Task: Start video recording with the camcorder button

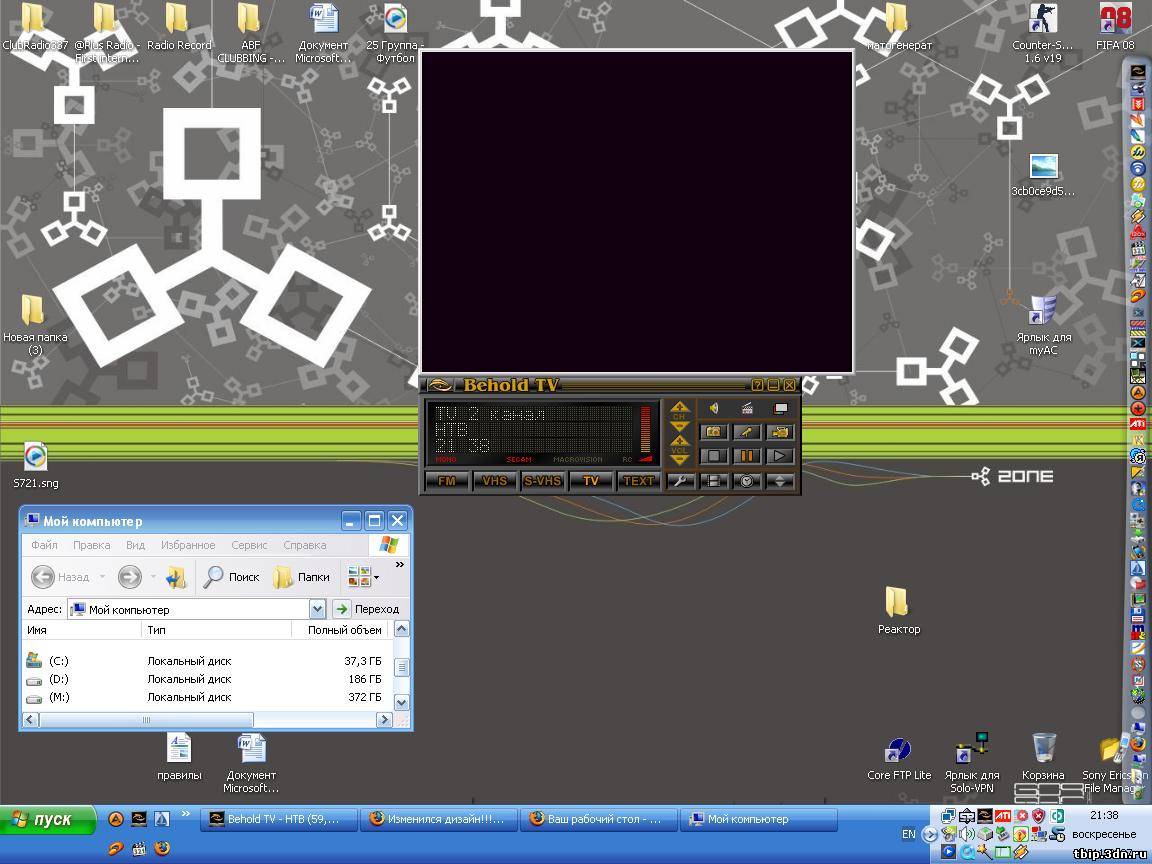Action: coord(780,432)
